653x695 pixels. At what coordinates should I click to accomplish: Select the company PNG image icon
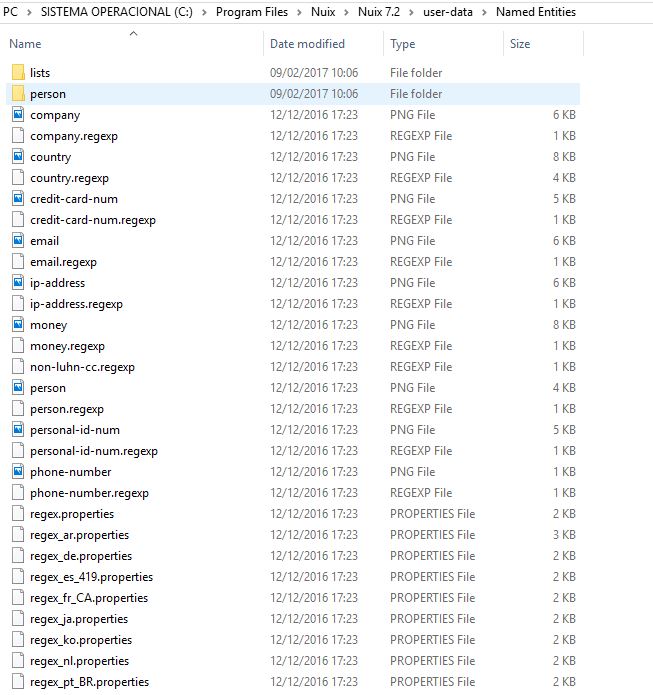(18, 115)
